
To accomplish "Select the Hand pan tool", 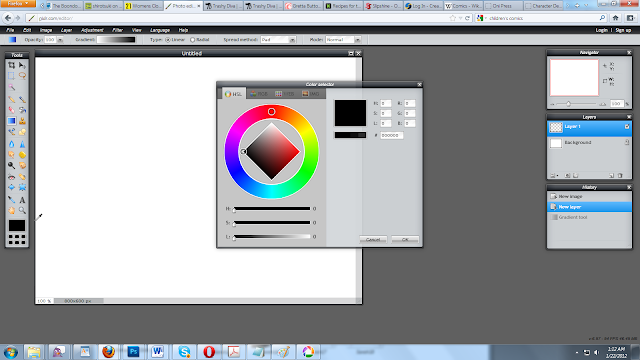I will point(11,211).
